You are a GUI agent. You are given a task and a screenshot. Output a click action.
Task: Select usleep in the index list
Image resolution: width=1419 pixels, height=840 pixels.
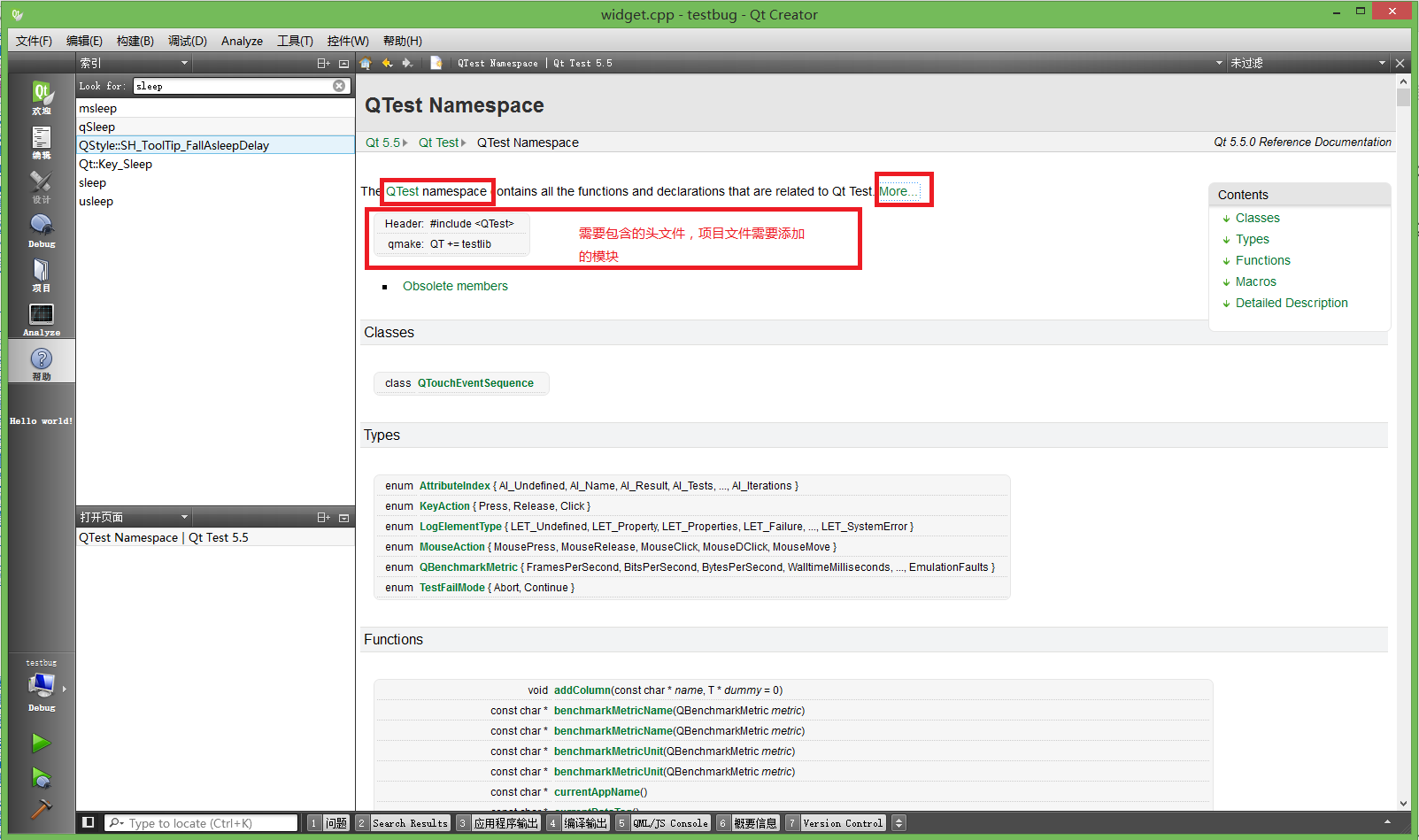pos(215,201)
